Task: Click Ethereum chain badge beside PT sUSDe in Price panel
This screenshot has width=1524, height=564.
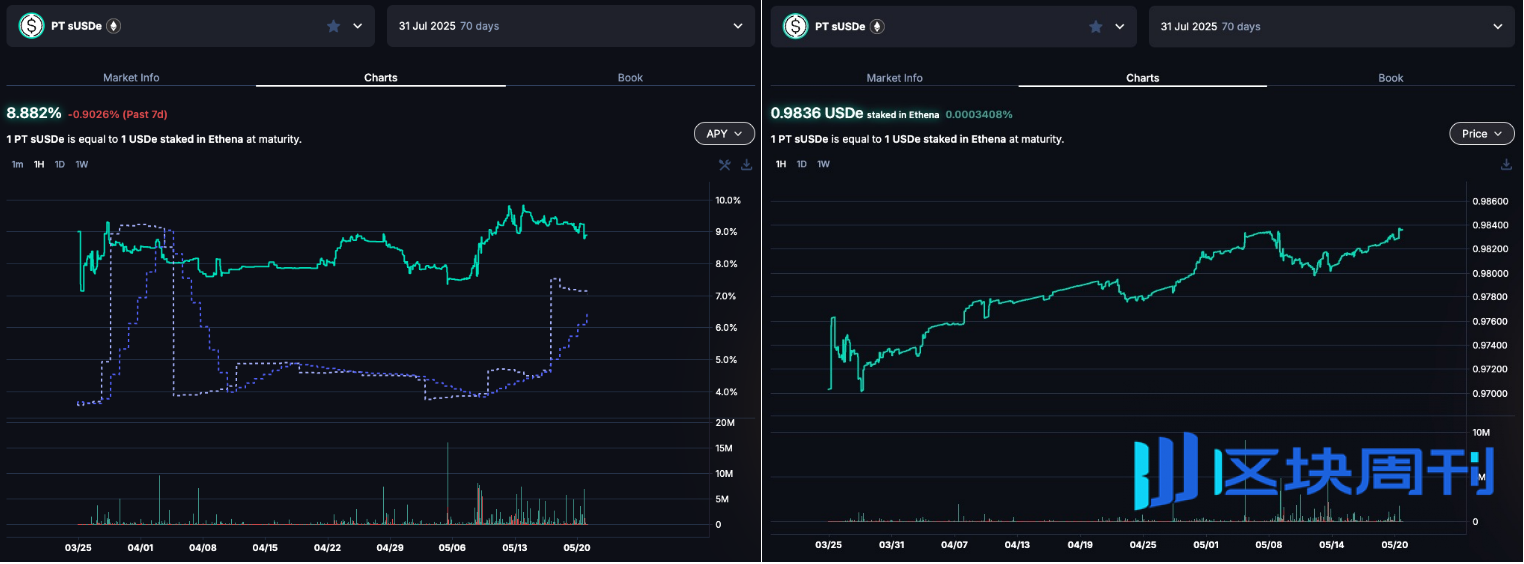Action: pos(877,26)
